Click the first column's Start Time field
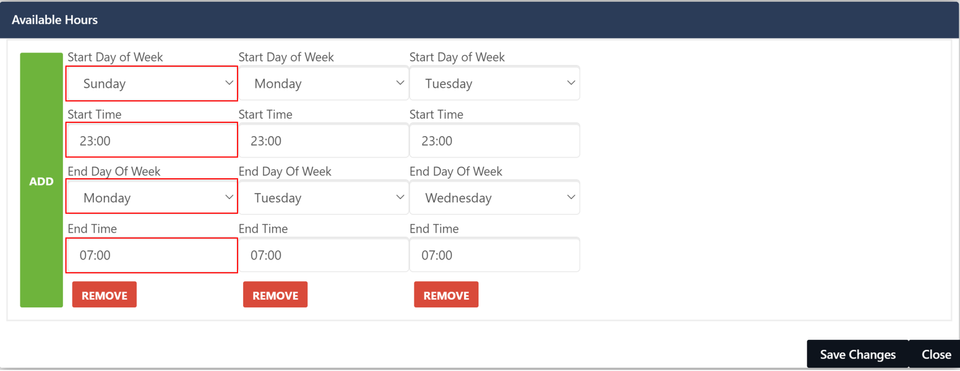 [151, 140]
